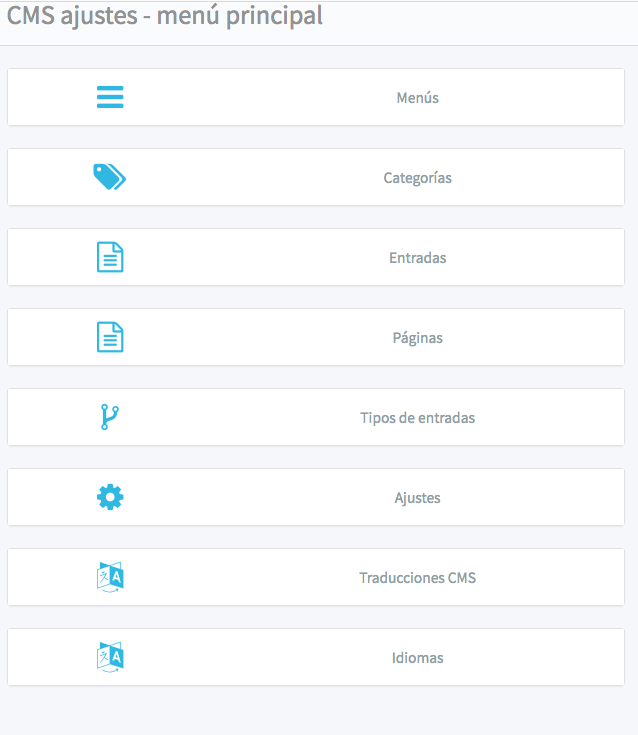
Task: Click the hamburger Menús icon
Action: click(110, 97)
